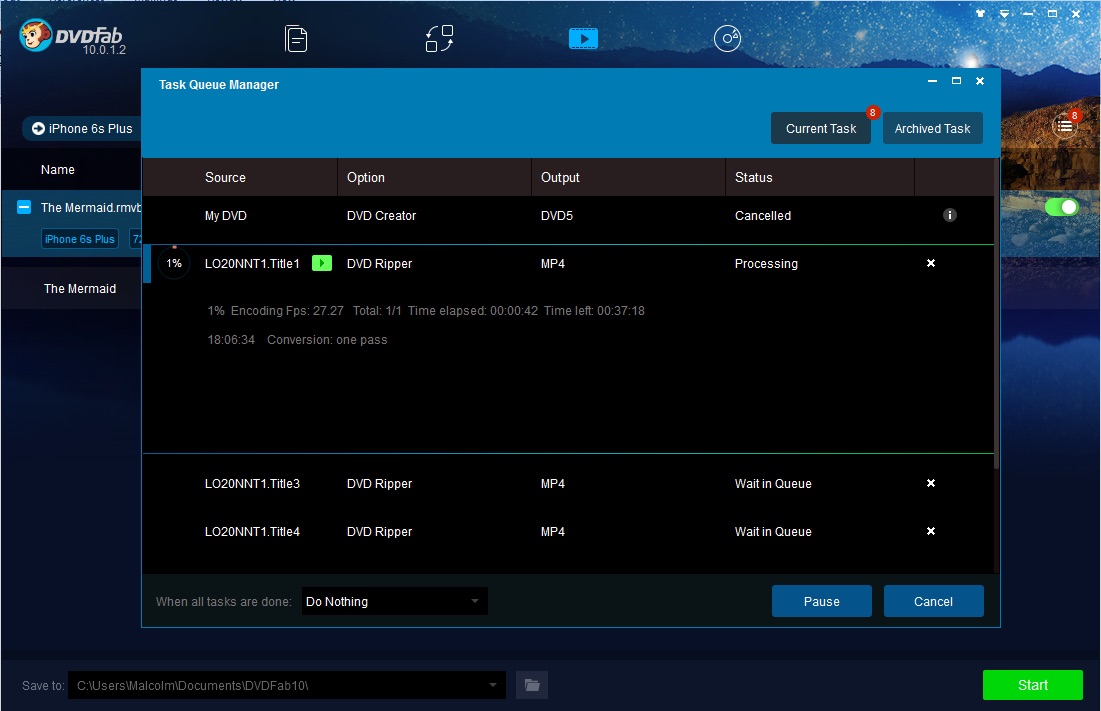Viewport: 1101px width, 711px height.
Task: Maximize the Task Queue Manager dialog
Action: click(956, 81)
